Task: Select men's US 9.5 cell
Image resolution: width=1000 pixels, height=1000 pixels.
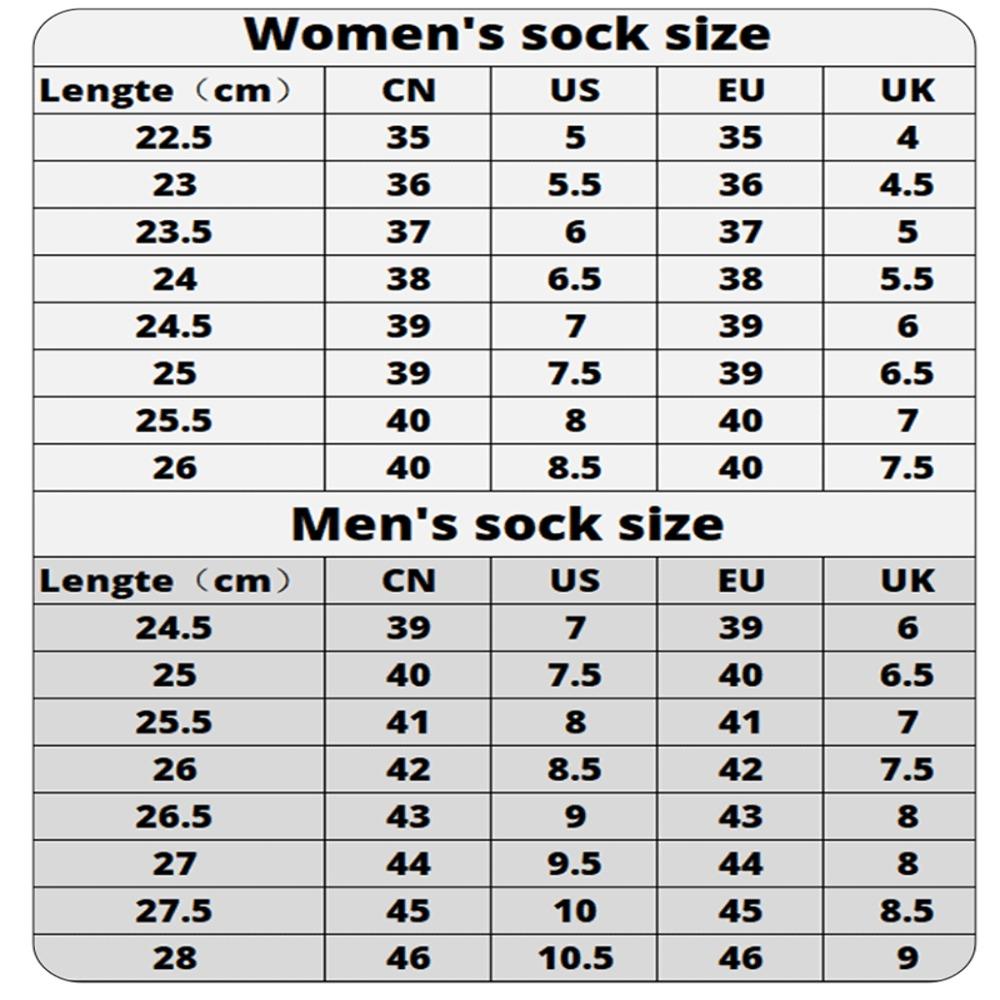Action: [x=574, y=864]
